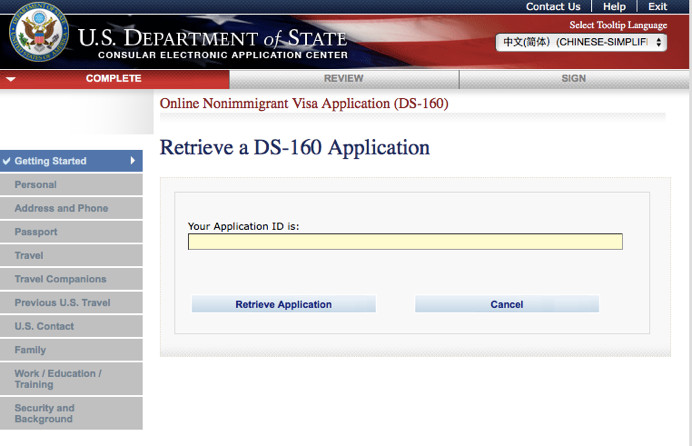The height and width of the screenshot is (446, 692).
Task: Click U.S. Department of State banner text
Action: click(213, 38)
